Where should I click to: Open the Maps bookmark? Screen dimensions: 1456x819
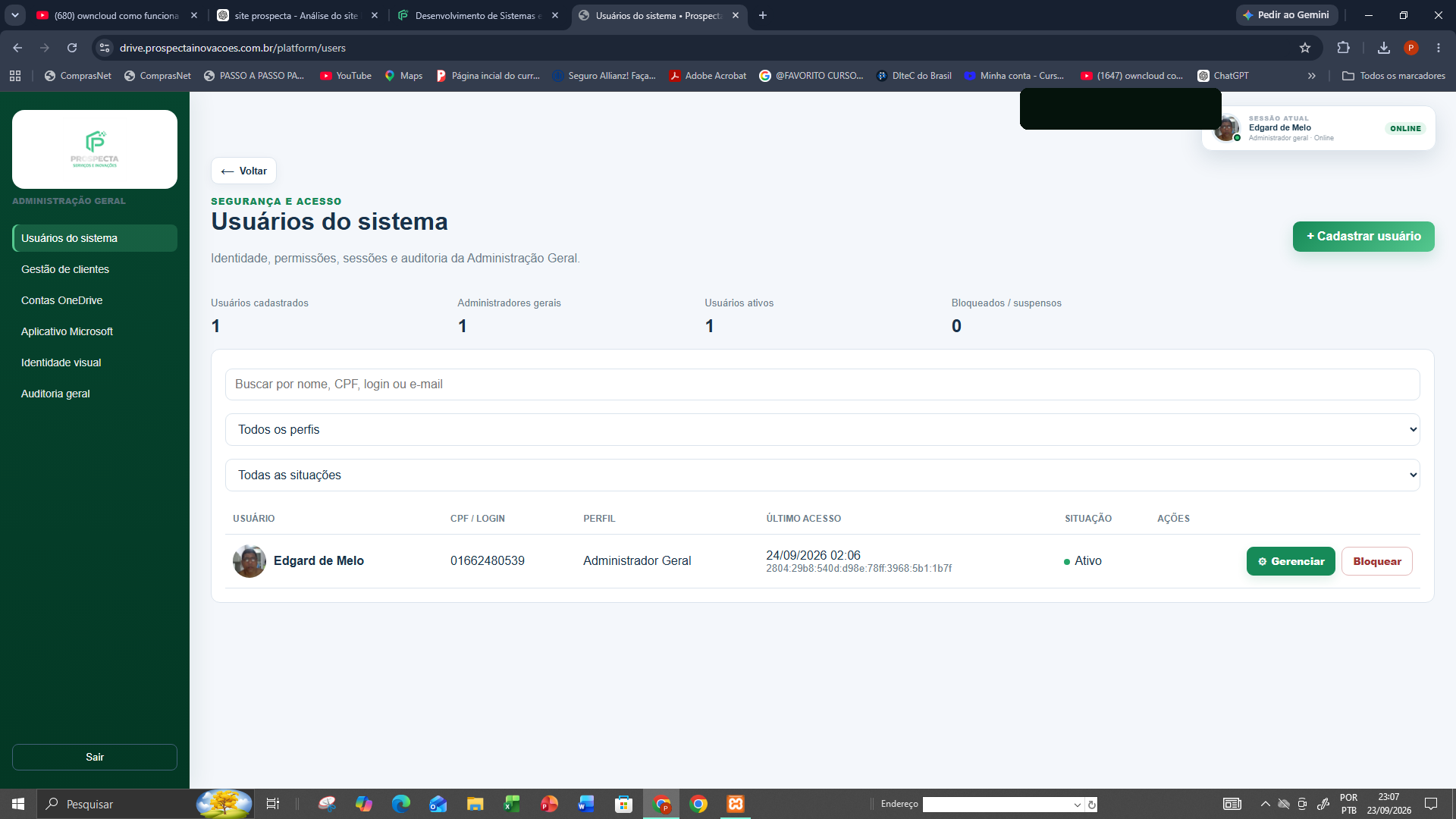coord(403,76)
